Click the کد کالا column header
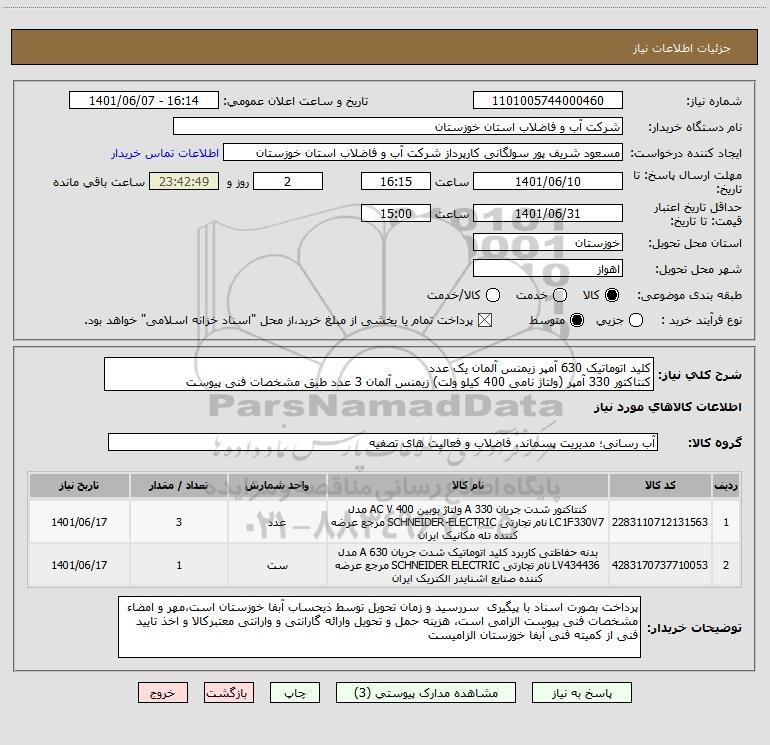 click(660, 486)
